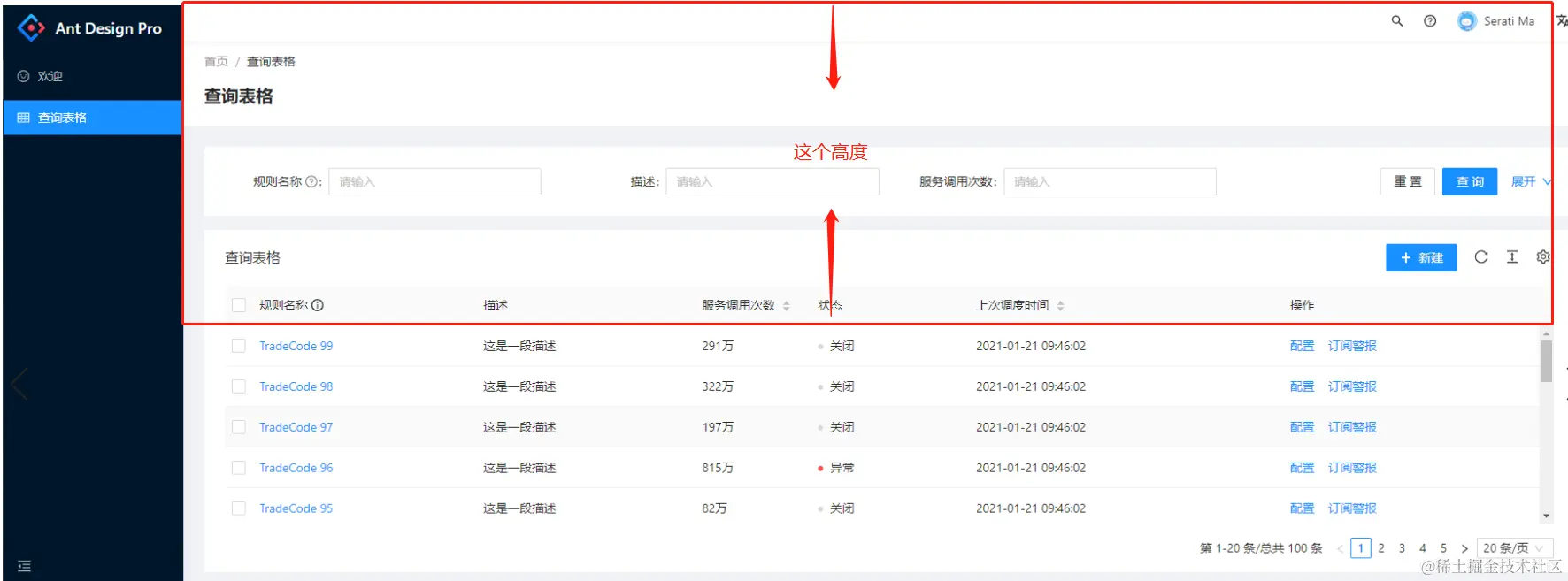
Task: Open the TradeCode 97 link
Action: [x=296, y=427]
